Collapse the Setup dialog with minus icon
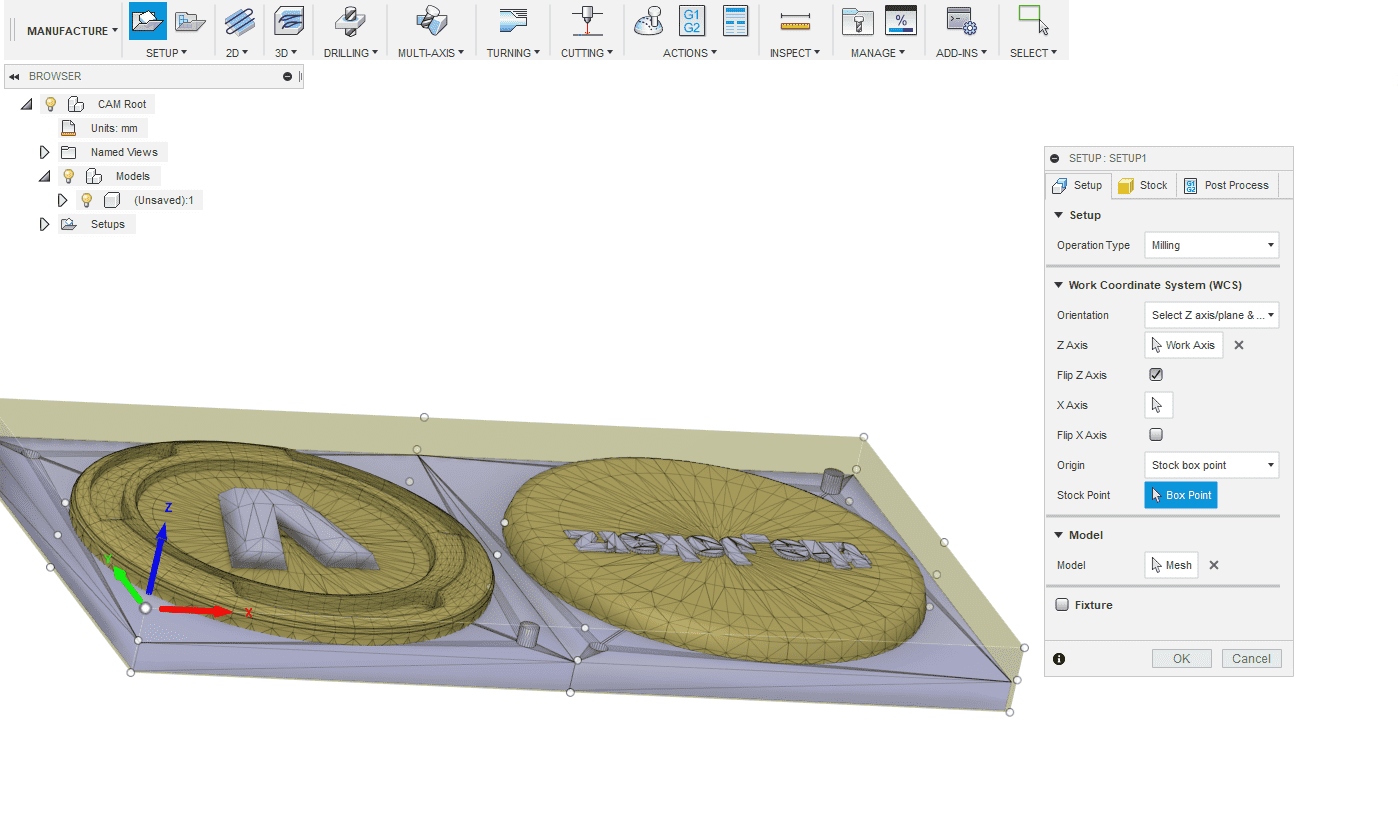Image resolution: width=1398 pixels, height=815 pixels. point(1055,158)
